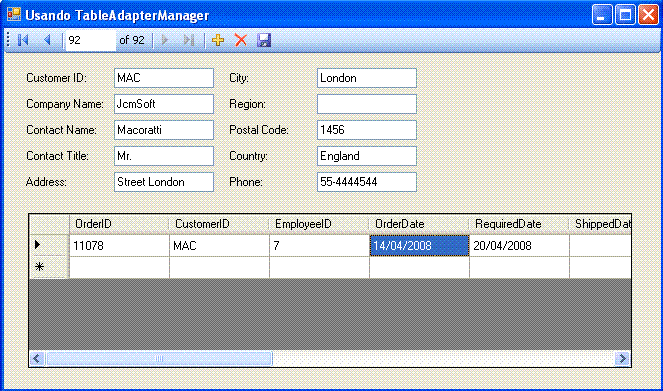Click the Move Previous arrow icon
The height and width of the screenshot is (391, 663).
(47, 40)
